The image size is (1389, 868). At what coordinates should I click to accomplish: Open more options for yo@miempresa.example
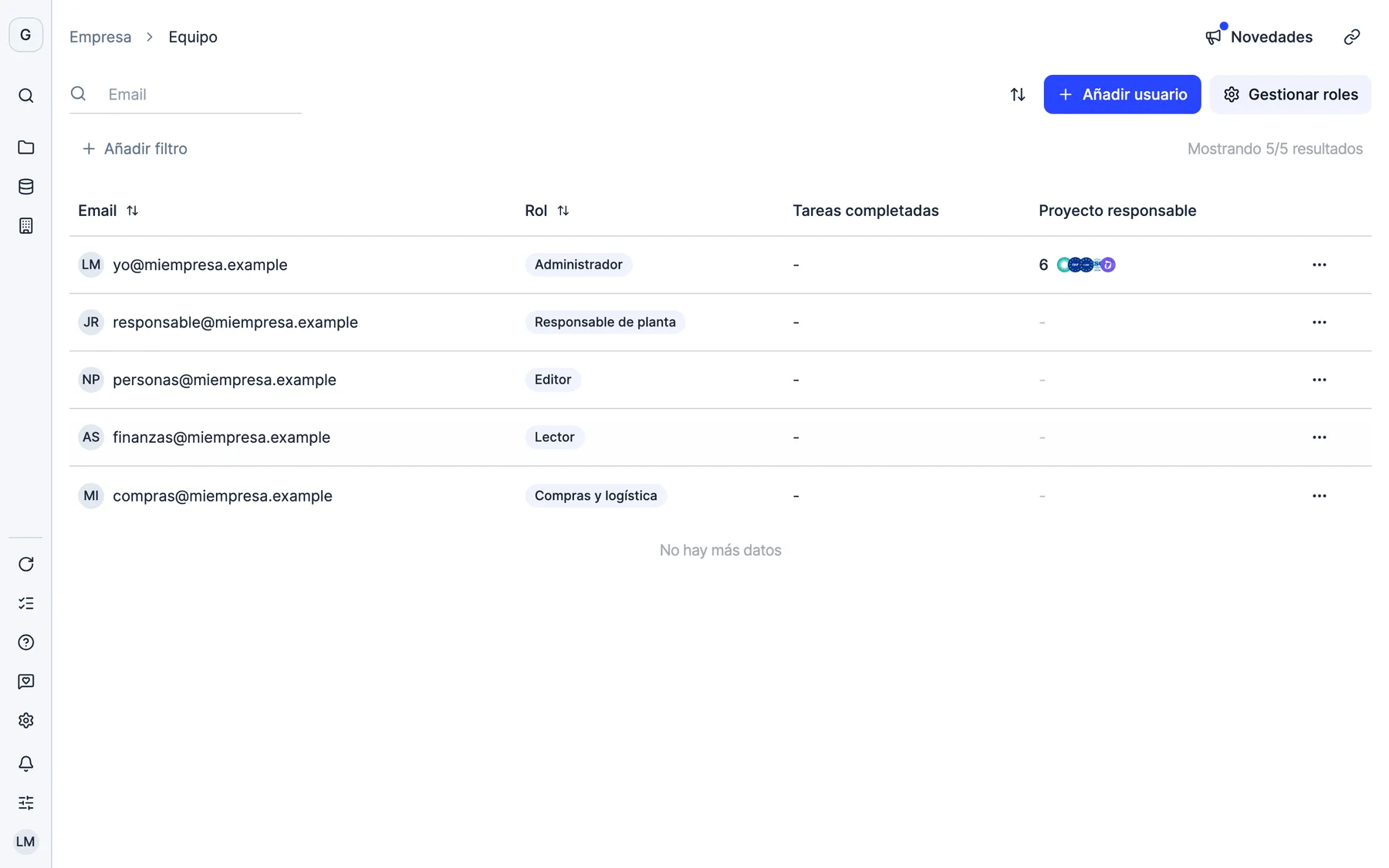[x=1319, y=265]
